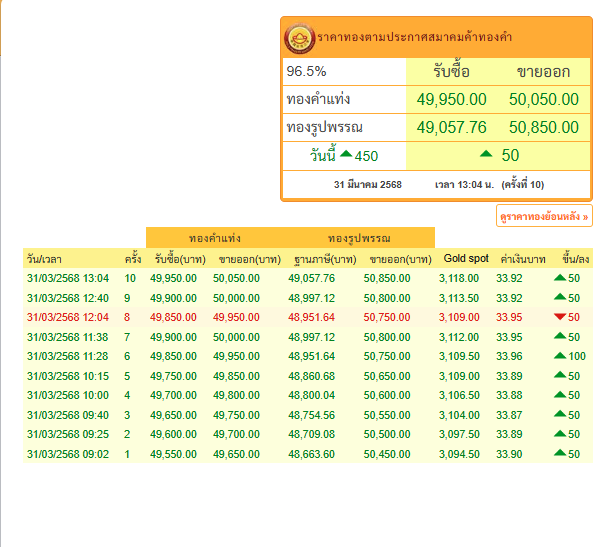This screenshot has height=547, width=613.
Task: Click gold spot value 3,104.00
Action: coord(459,415)
